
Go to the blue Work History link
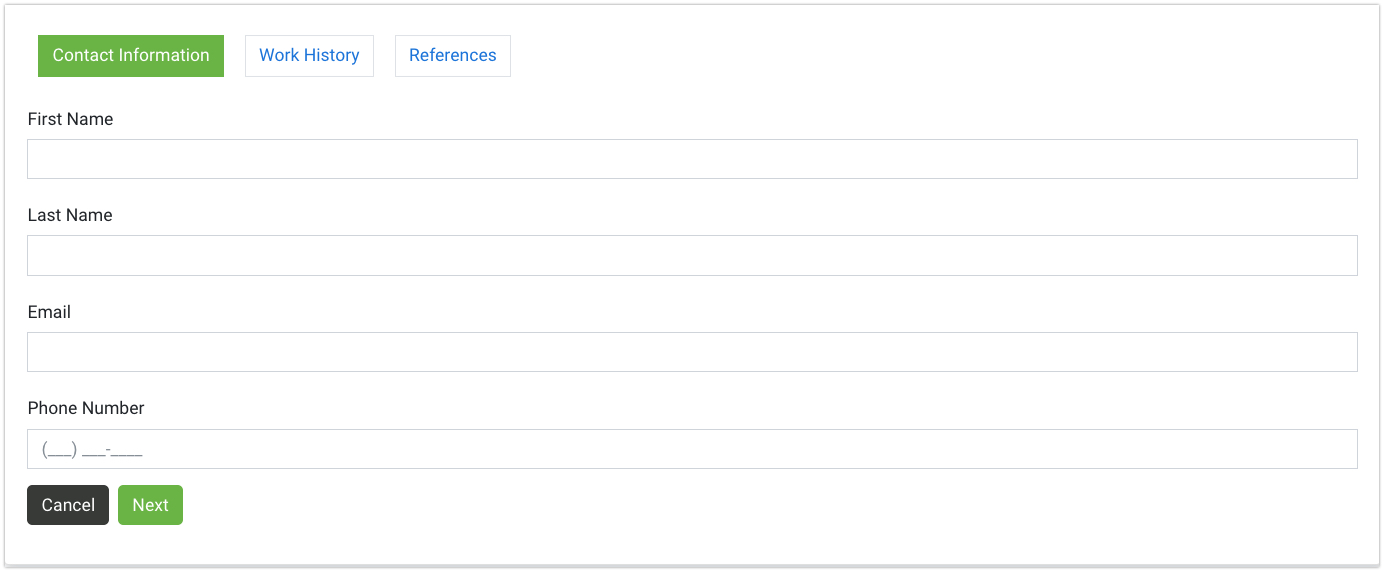(x=309, y=56)
